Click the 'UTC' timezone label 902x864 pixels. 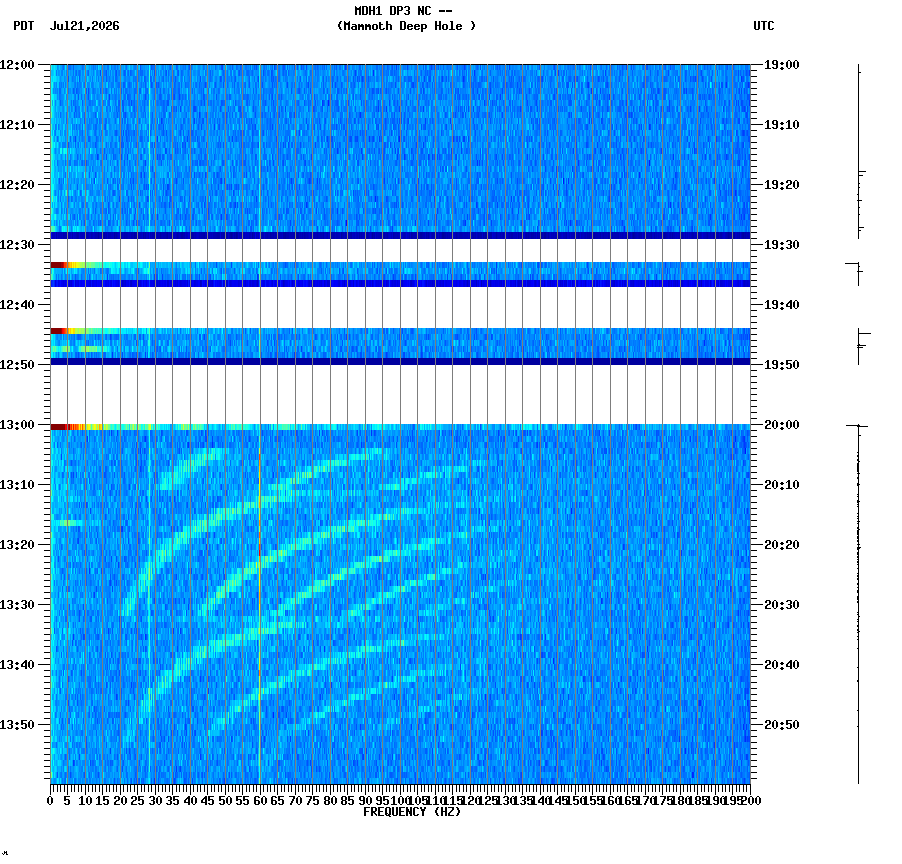[x=763, y=26]
